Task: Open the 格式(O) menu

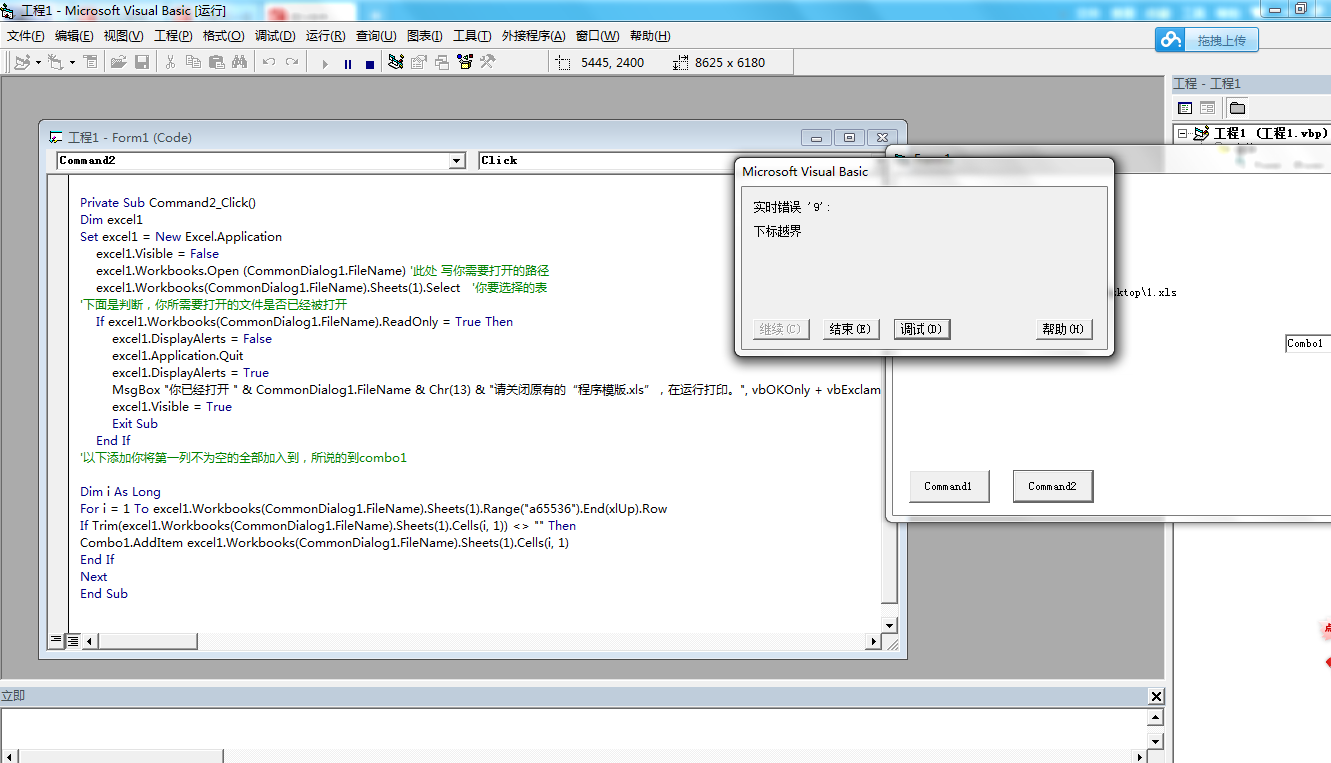Action: coord(223,36)
